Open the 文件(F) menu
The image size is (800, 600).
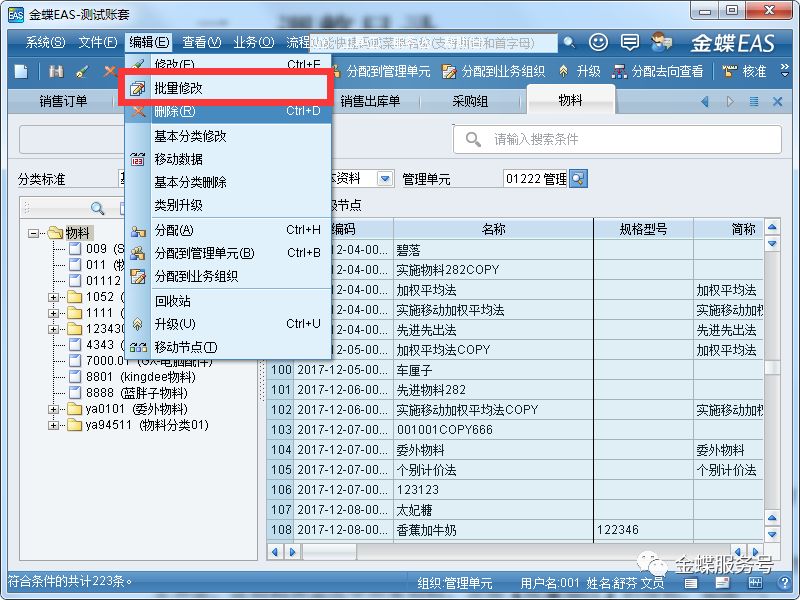pos(97,42)
